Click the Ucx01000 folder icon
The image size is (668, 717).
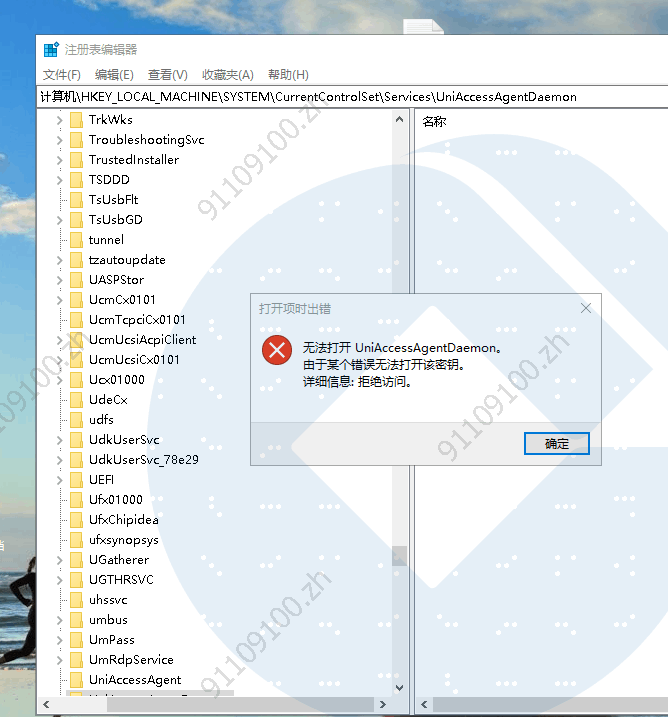[x=76, y=380]
